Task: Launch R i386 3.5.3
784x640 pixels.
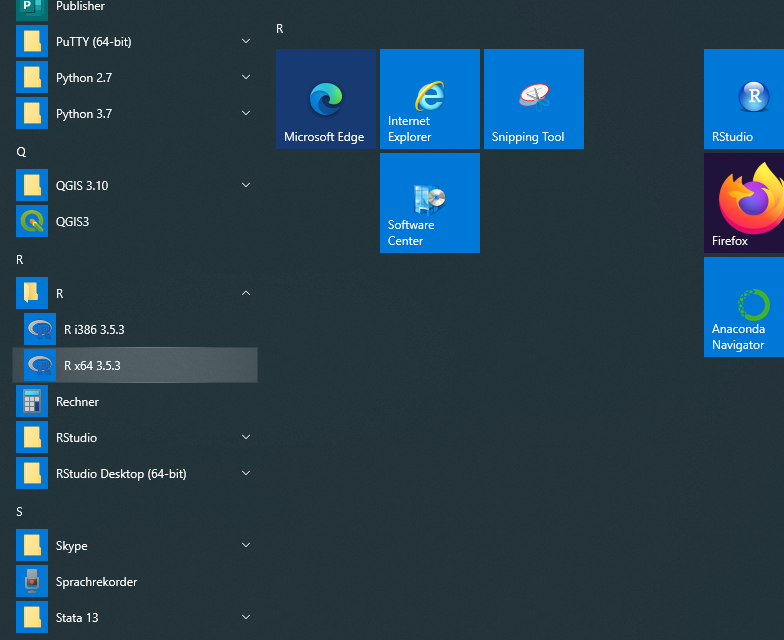Action: click(x=93, y=329)
